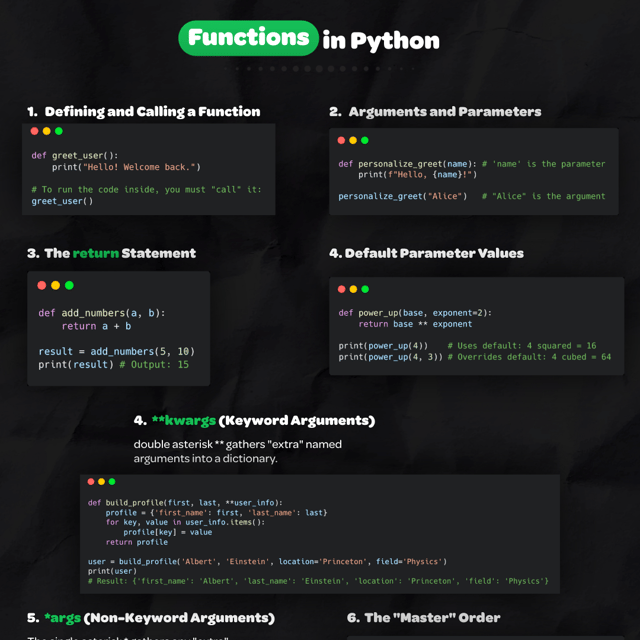Viewport: 640px width, 640px height.
Task: Click the "return a + b" code line
Action: tap(96, 326)
